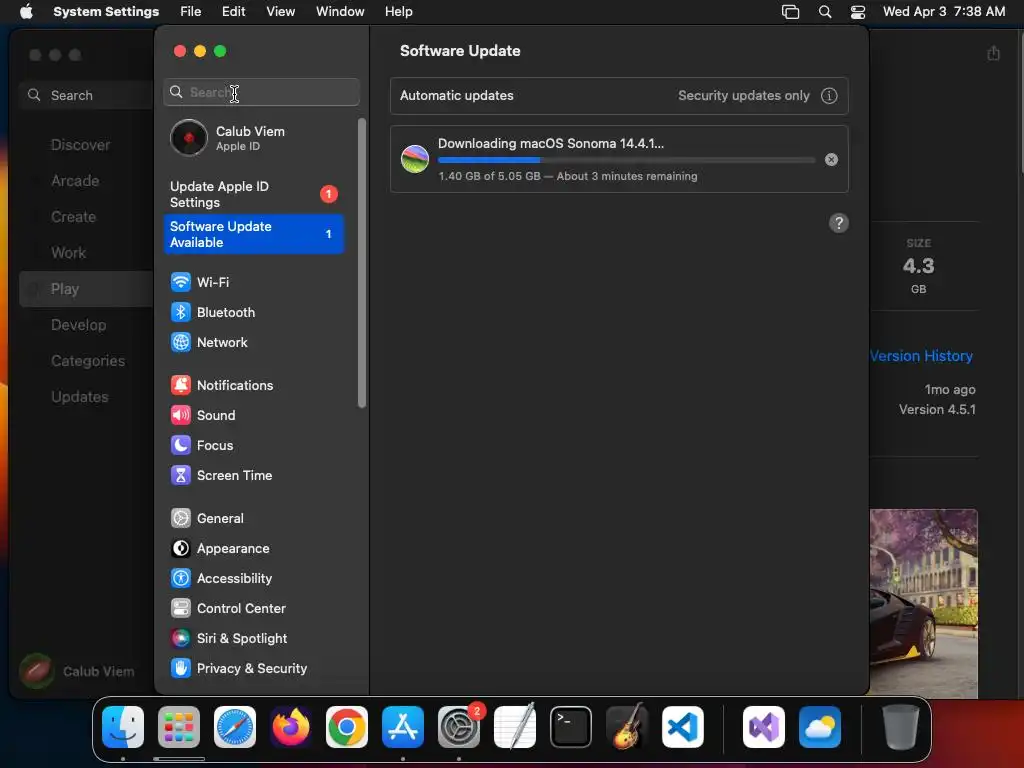Viewport: 1024px width, 768px height.
Task: Open Siri & Spotlight settings
Action: point(229,639)
